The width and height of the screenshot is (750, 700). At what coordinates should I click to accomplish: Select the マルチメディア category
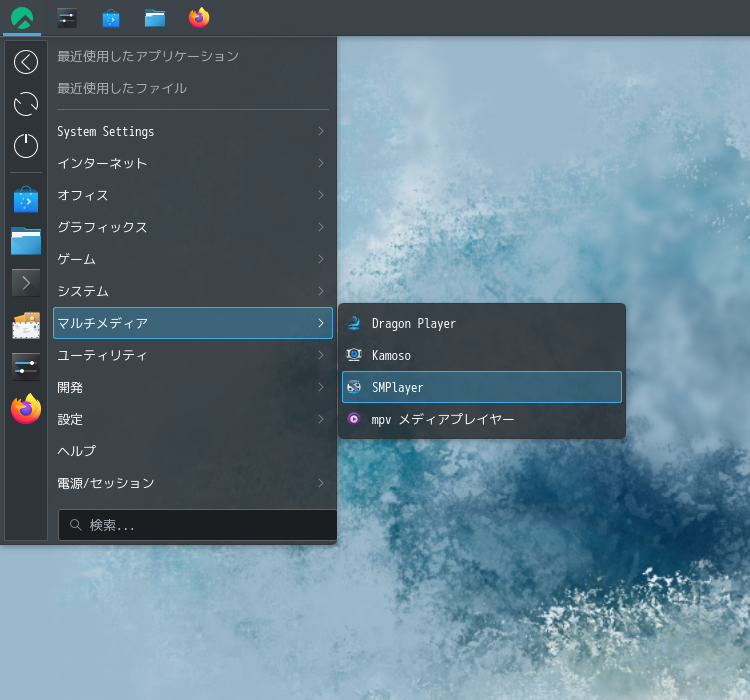192,323
